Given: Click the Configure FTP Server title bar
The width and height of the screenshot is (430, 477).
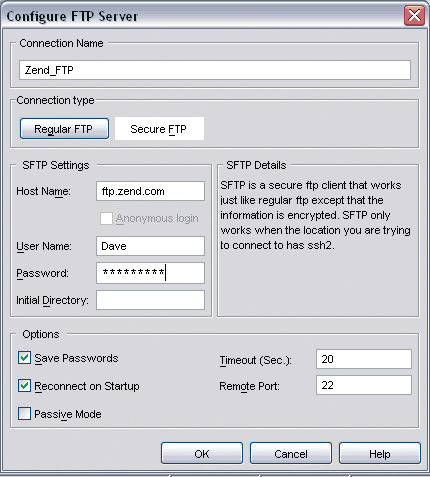Looking at the screenshot, I should (200, 16).
